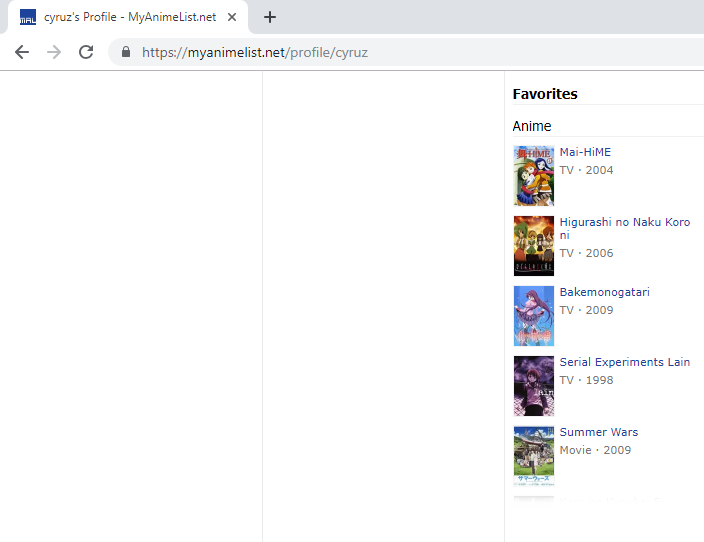Click the Mai-HiME cover thumbnail
Screen dimensions: 704x542
[x=534, y=176]
